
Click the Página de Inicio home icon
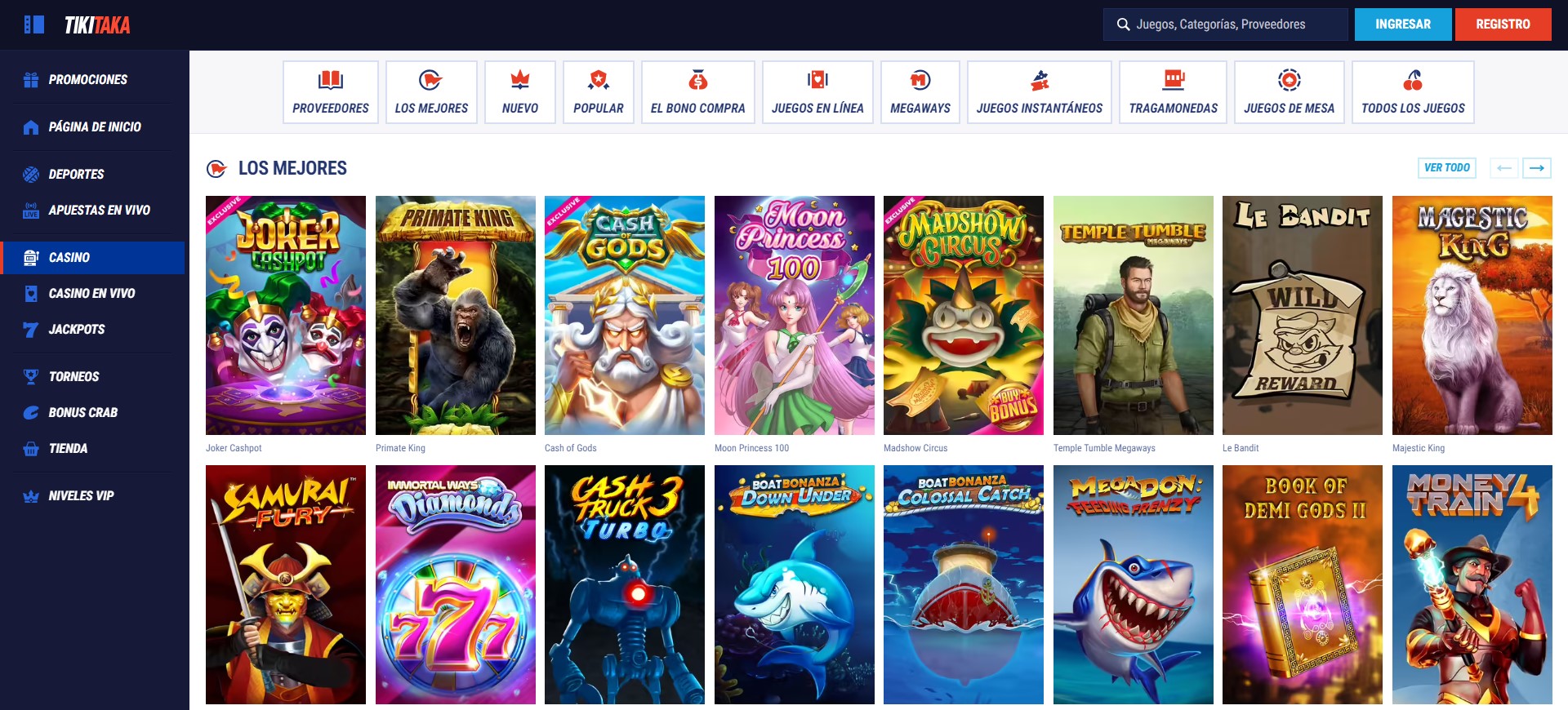[x=31, y=127]
